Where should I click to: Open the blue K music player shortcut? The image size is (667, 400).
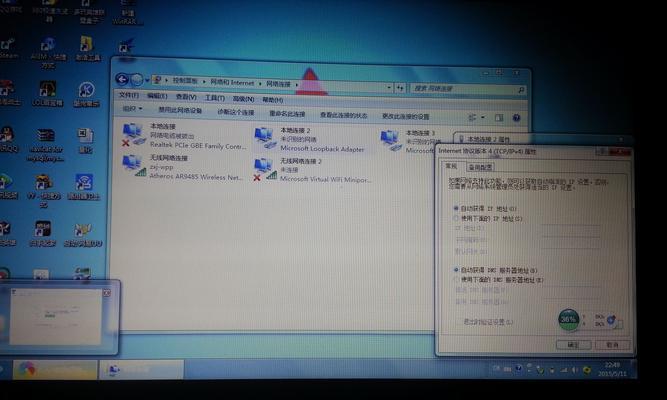(x=86, y=94)
